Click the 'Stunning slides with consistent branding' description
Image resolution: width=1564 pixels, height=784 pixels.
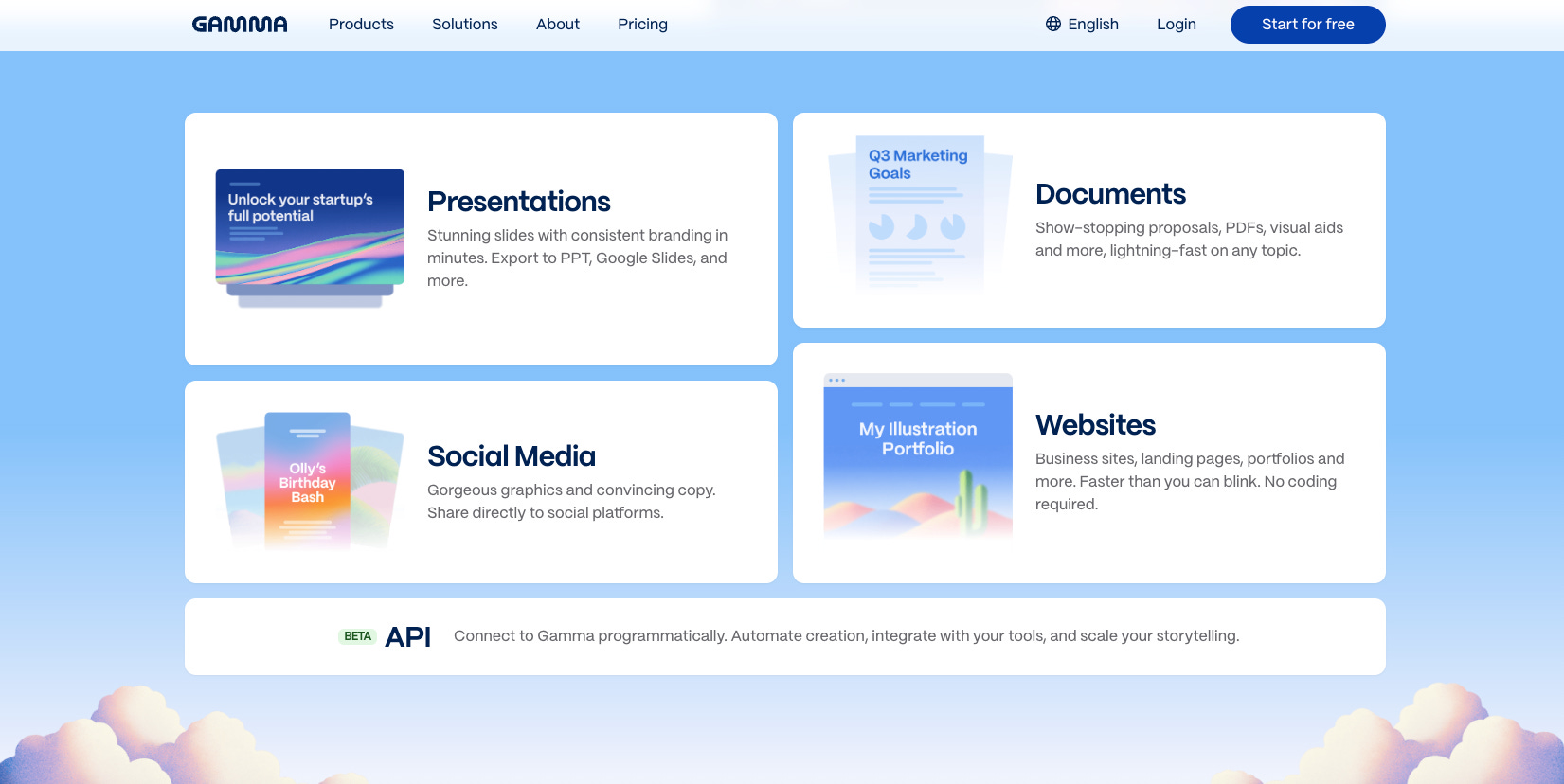pos(578,258)
